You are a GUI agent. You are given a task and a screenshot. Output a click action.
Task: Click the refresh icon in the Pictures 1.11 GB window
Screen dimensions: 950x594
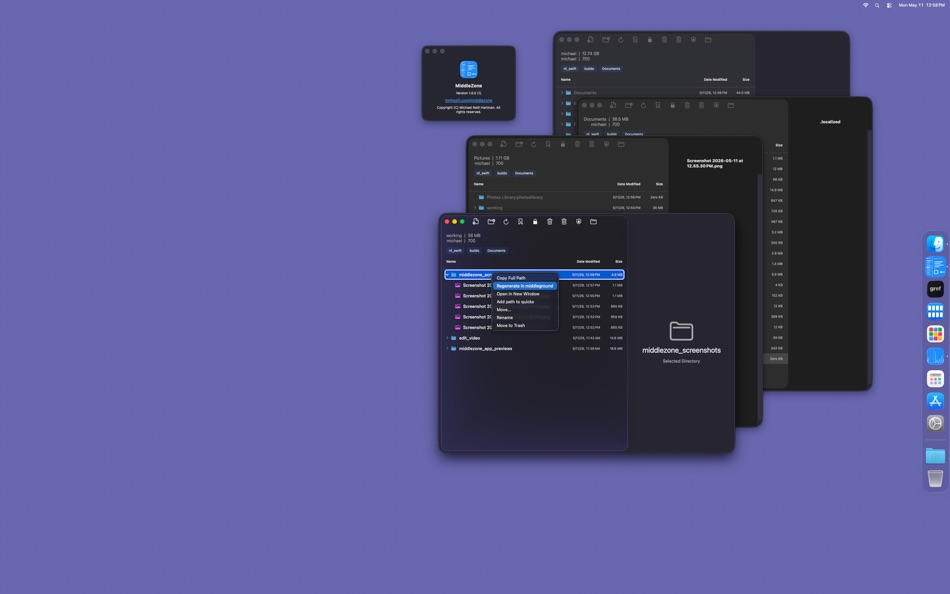click(534, 144)
